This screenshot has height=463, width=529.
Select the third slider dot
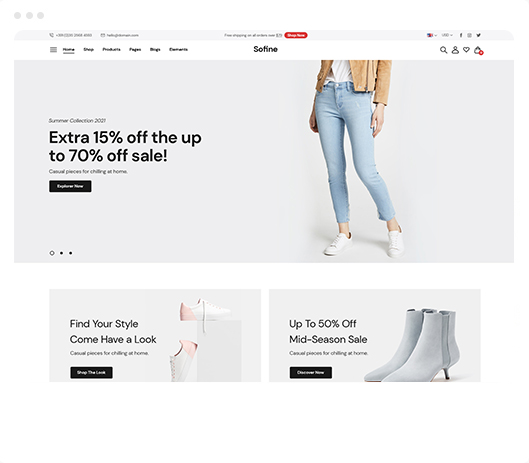(71, 253)
